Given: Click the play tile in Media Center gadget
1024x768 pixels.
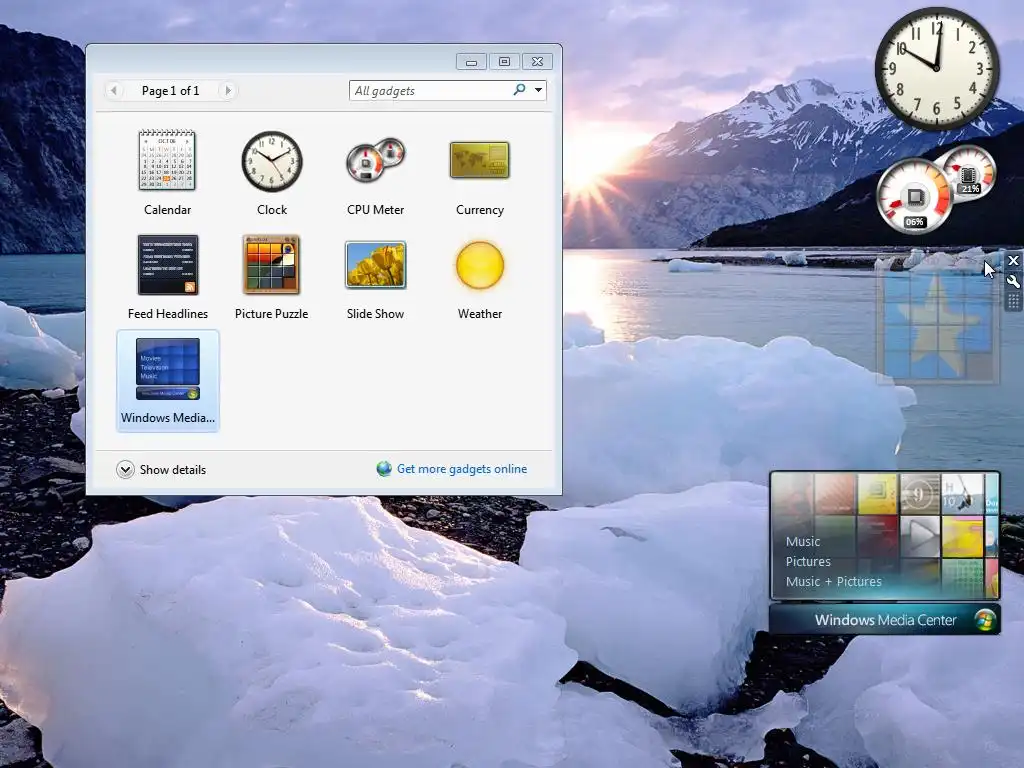Looking at the screenshot, I should coord(920,536).
